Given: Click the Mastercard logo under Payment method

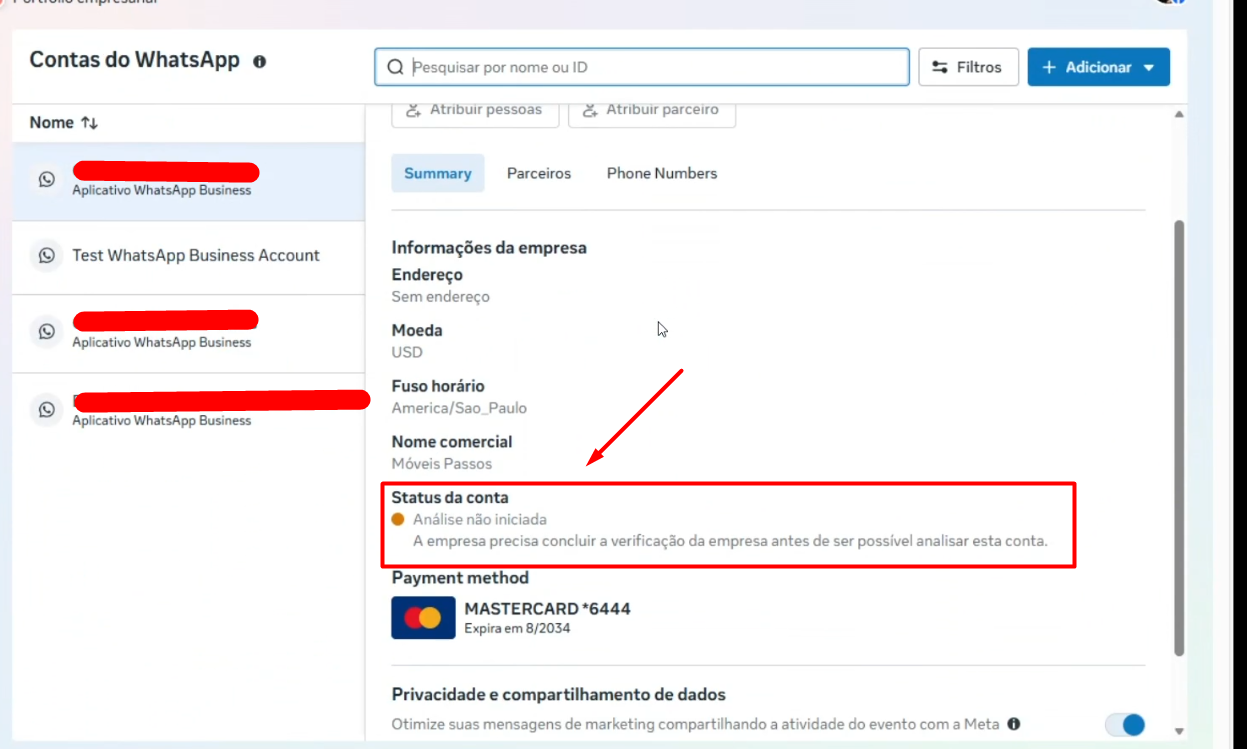Looking at the screenshot, I should click(x=423, y=618).
